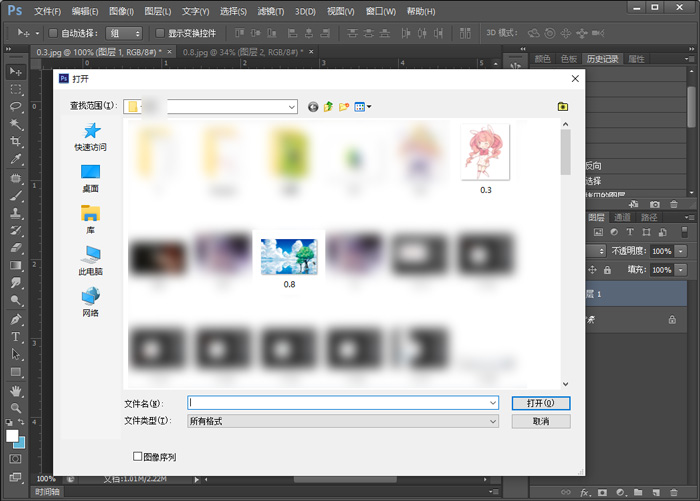Viewport: 700px width, 501px height.
Task: Expand the 文件名 combo box arrow
Action: click(493, 403)
